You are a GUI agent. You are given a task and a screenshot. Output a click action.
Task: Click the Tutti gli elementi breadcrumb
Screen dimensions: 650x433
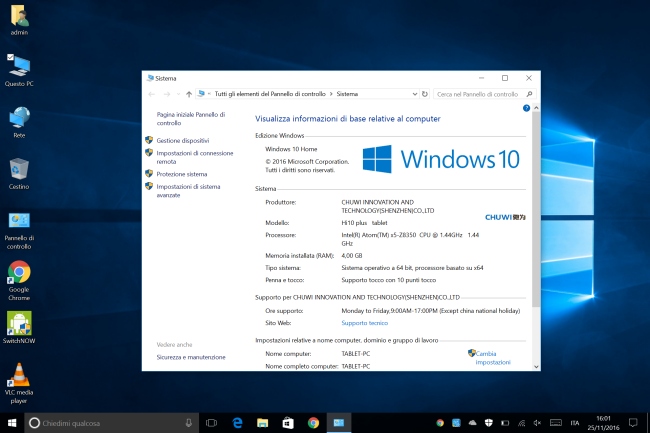(270, 94)
